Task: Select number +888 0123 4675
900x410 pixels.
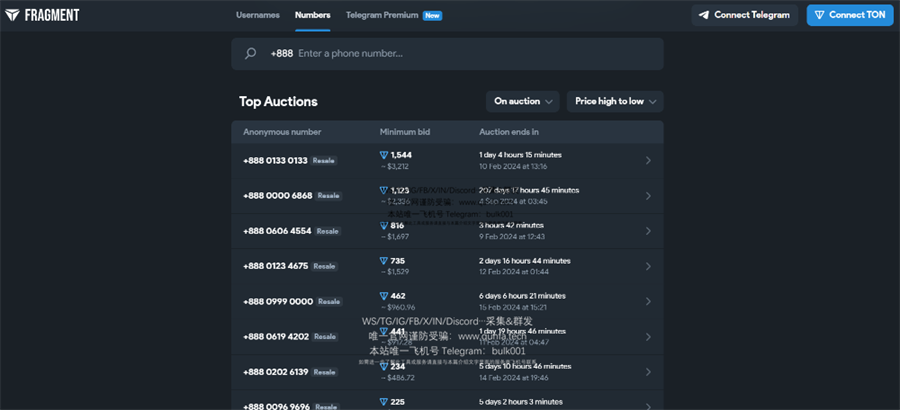Action: click(x=276, y=266)
